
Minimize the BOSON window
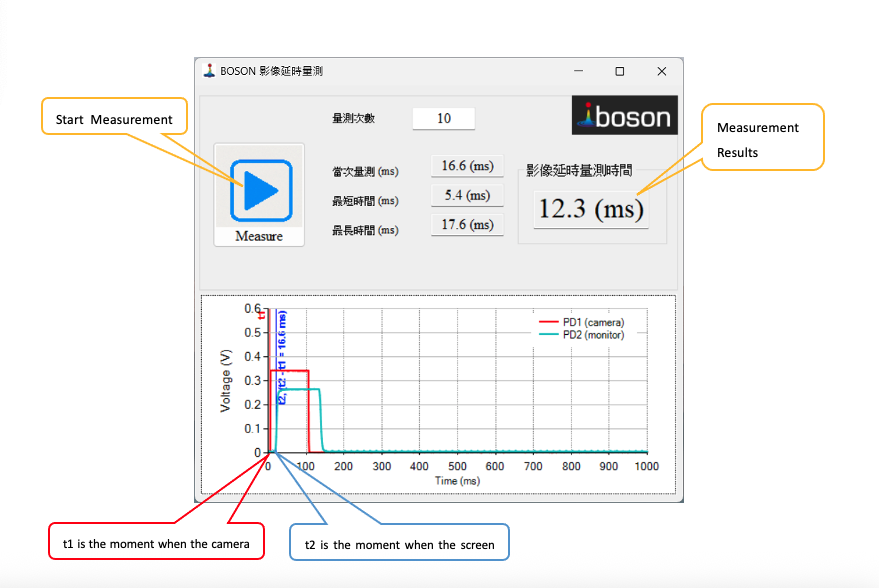[x=579, y=71]
